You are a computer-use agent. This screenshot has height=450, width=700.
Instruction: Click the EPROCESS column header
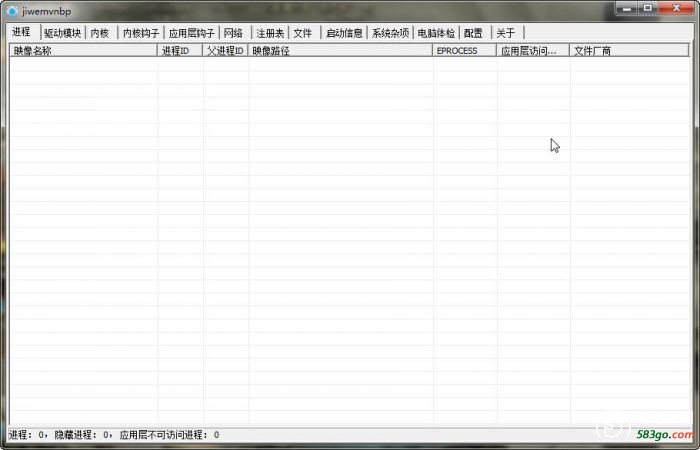pyautogui.click(x=464, y=50)
